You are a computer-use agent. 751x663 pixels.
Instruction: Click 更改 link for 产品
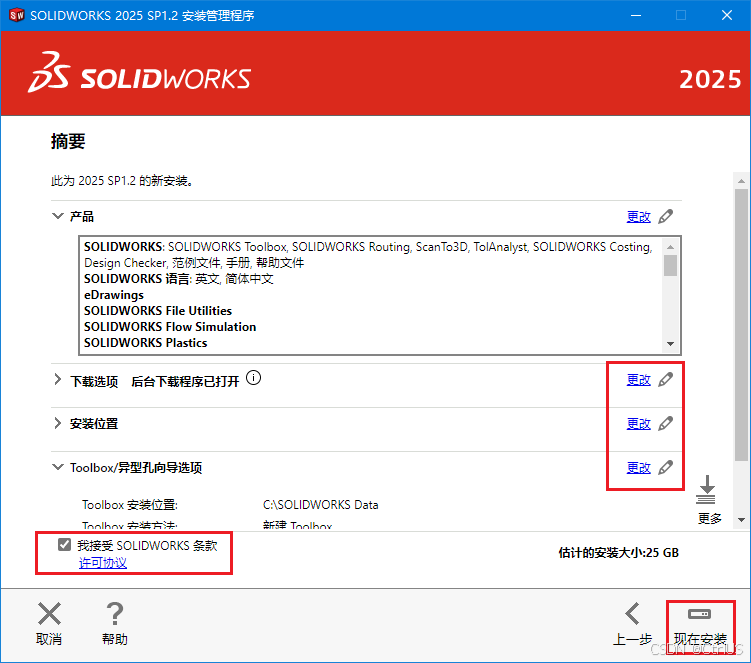(639, 217)
